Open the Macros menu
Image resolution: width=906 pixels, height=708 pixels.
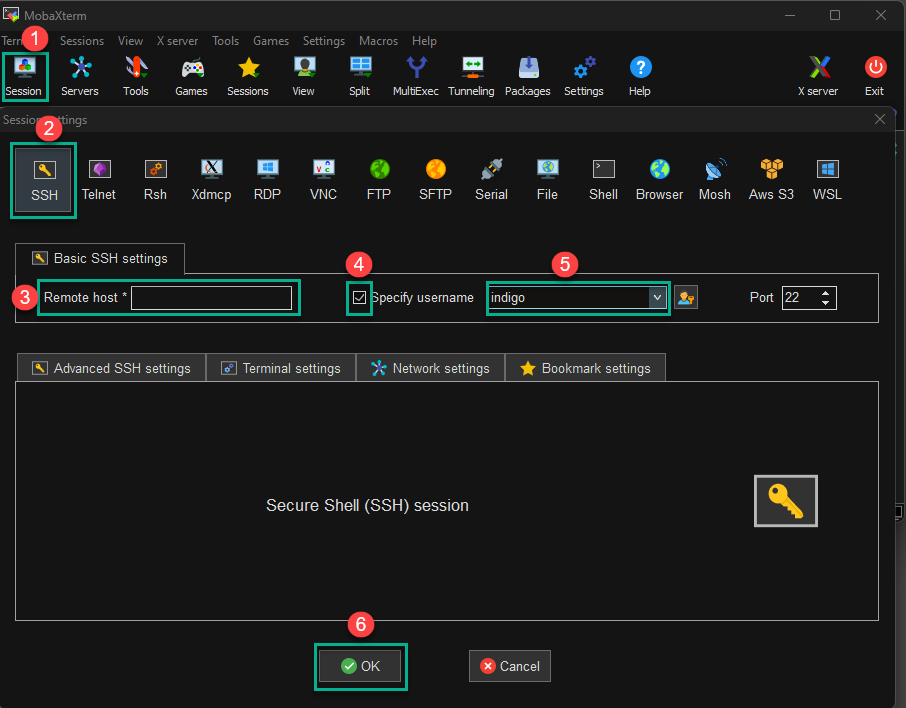(x=378, y=41)
